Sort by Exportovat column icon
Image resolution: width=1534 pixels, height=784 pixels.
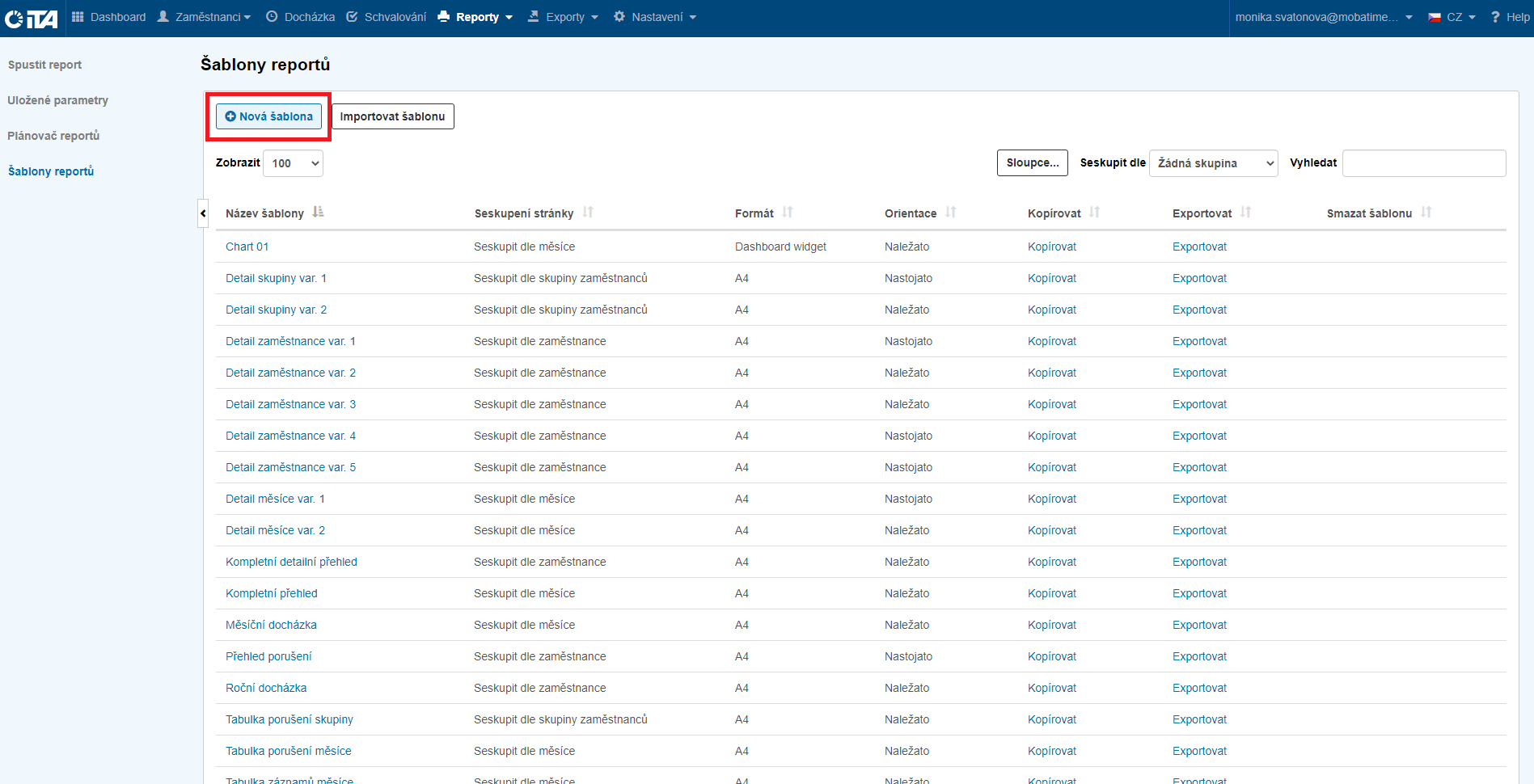tap(1245, 213)
